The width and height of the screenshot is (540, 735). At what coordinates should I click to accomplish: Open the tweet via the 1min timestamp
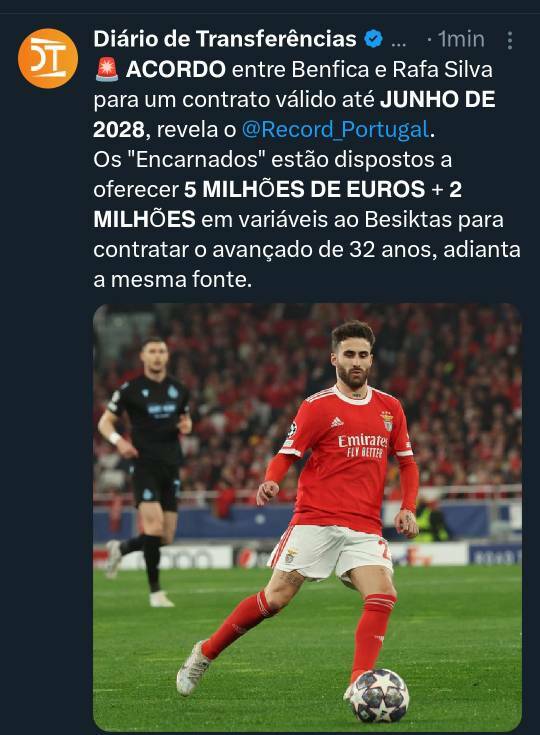461,39
